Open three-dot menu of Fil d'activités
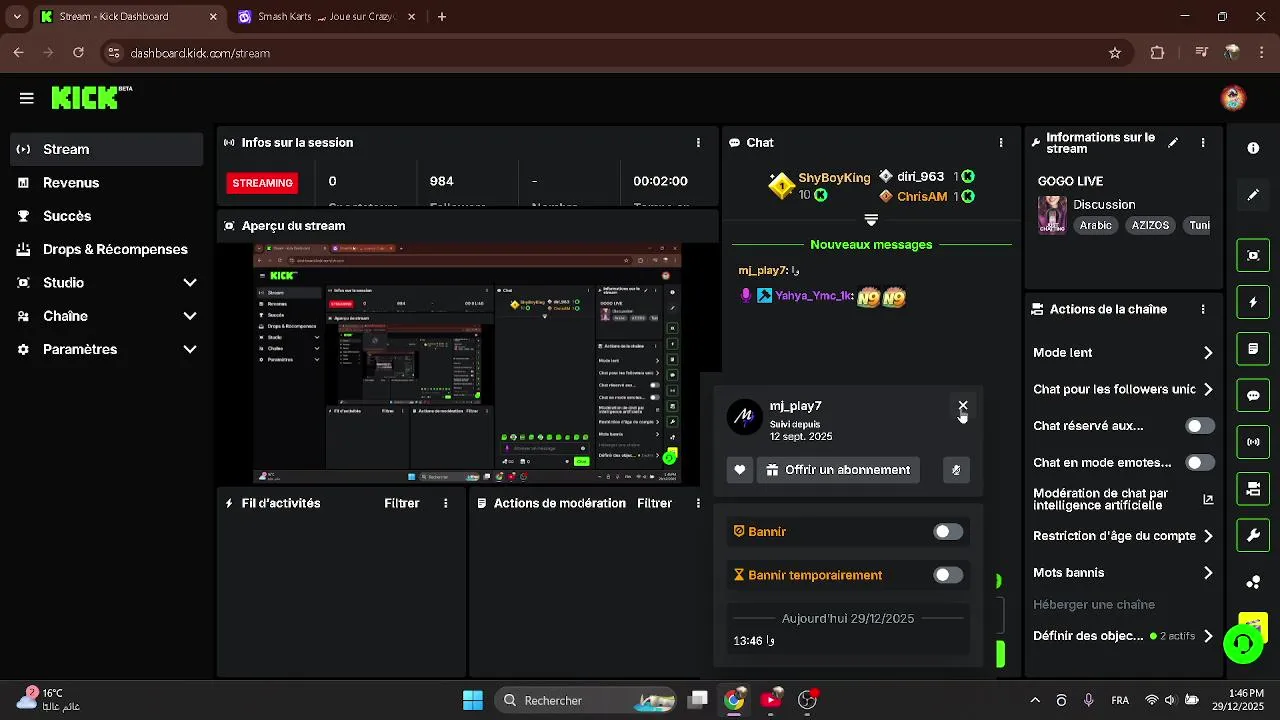The image size is (1280, 720). point(446,503)
